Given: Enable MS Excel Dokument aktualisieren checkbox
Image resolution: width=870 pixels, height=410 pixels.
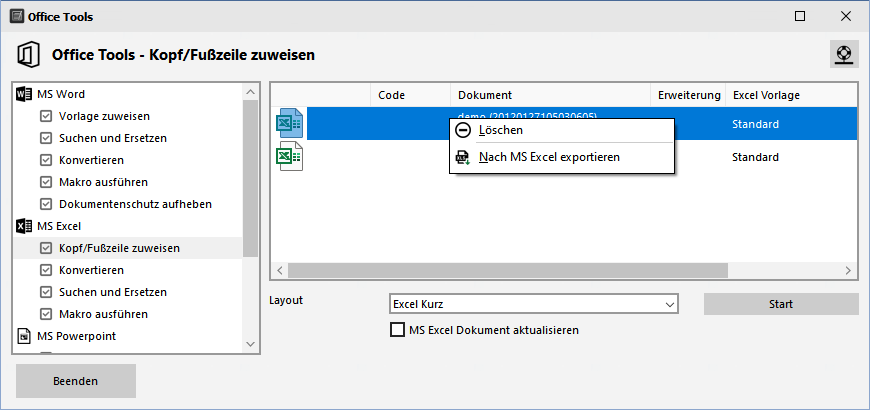Looking at the screenshot, I should tap(397, 330).
